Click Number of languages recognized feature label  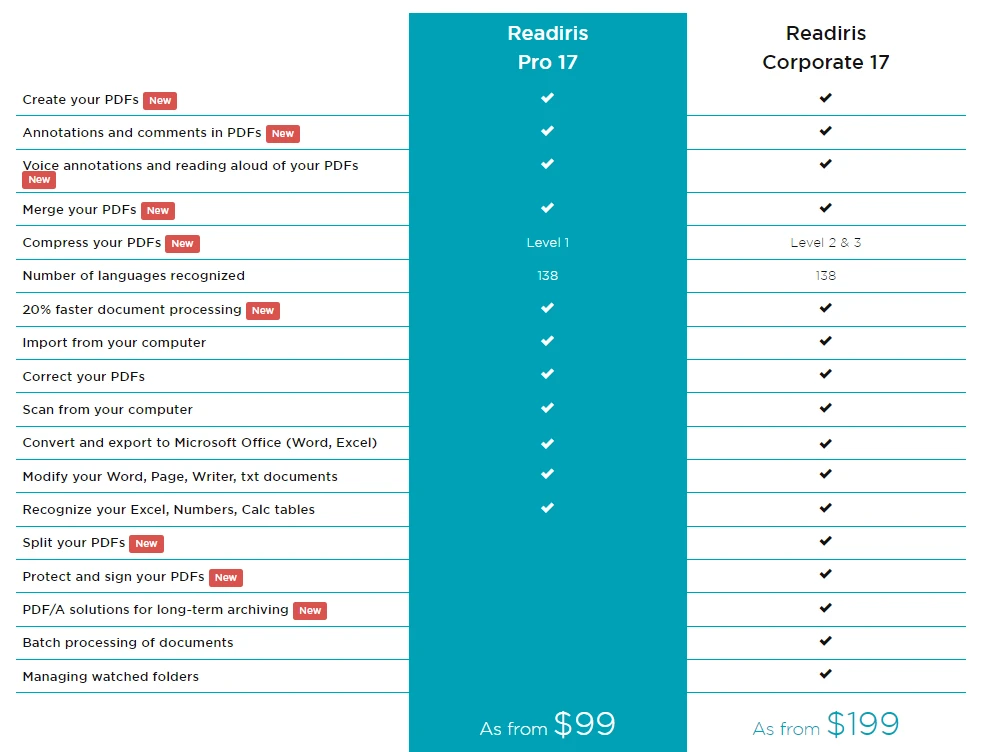[x=133, y=276]
